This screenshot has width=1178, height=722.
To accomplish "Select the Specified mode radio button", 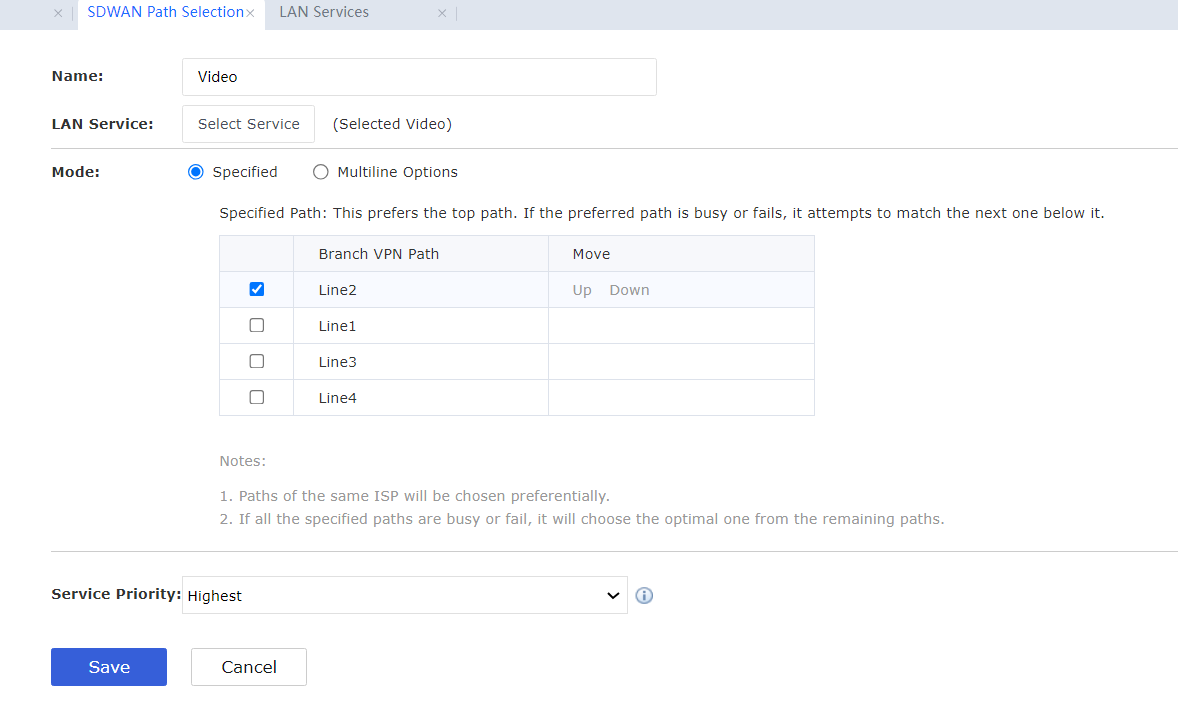I will (x=196, y=172).
